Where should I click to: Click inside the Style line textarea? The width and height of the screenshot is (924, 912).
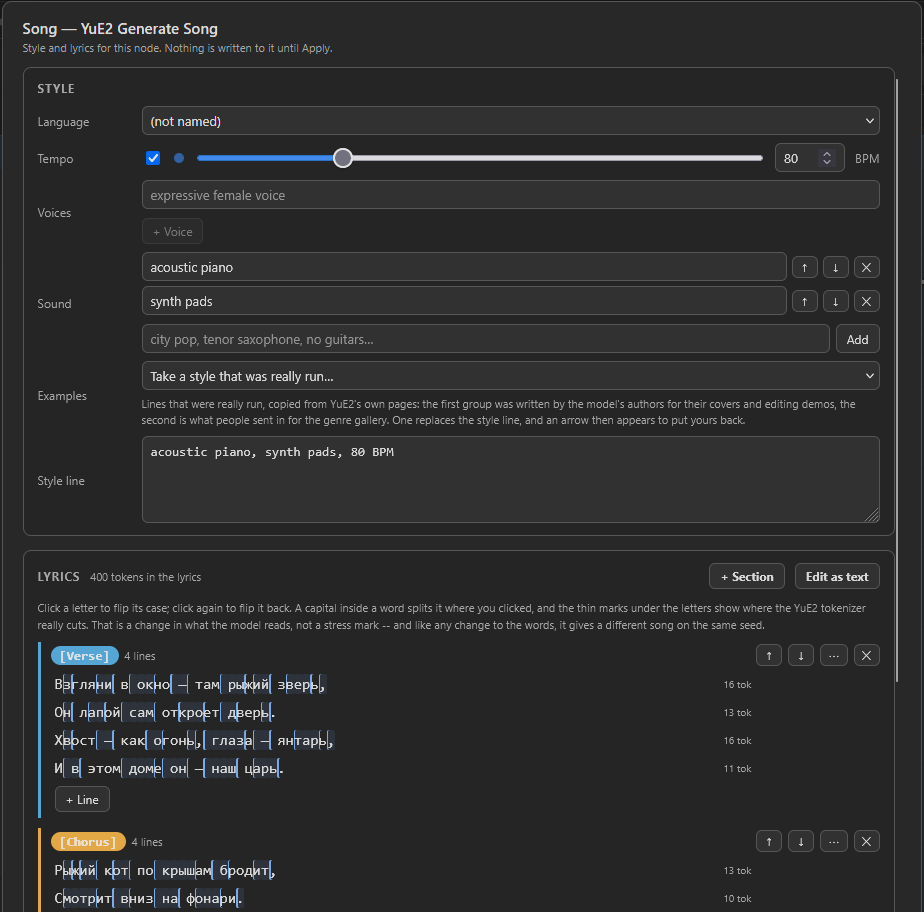click(511, 480)
